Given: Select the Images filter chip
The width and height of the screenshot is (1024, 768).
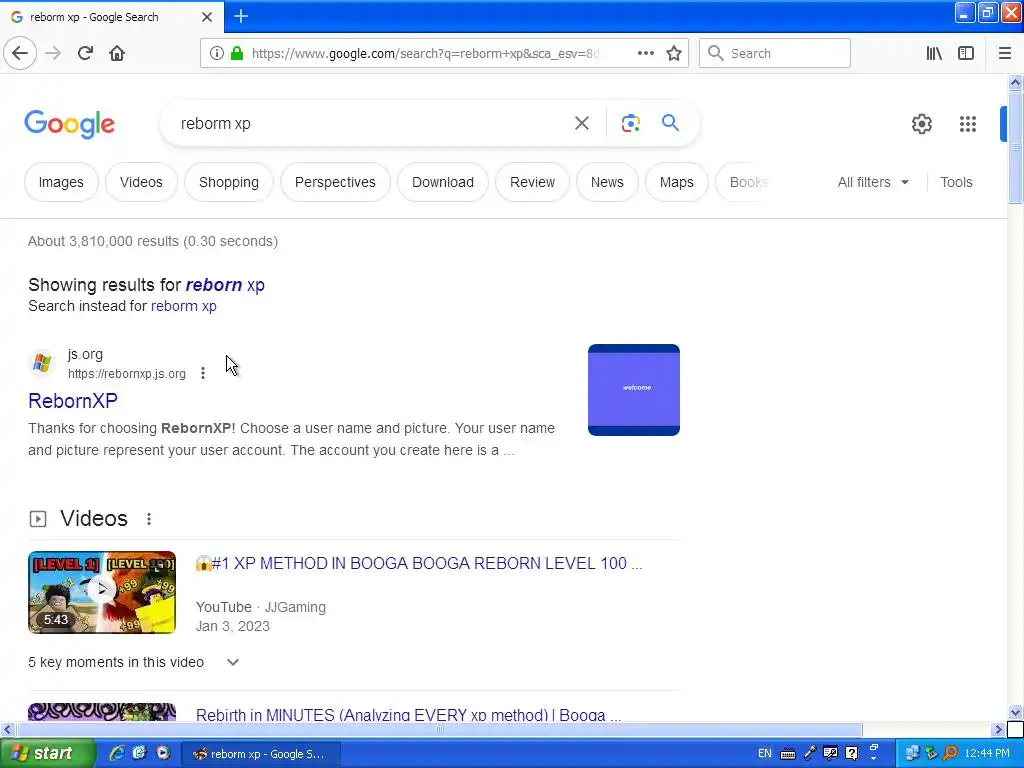Looking at the screenshot, I should pos(61,182).
